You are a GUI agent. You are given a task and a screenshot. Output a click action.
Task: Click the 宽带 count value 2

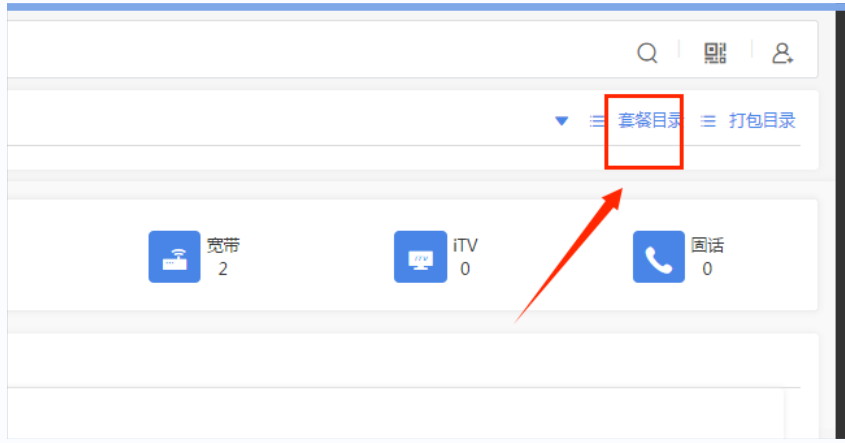coord(223,268)
